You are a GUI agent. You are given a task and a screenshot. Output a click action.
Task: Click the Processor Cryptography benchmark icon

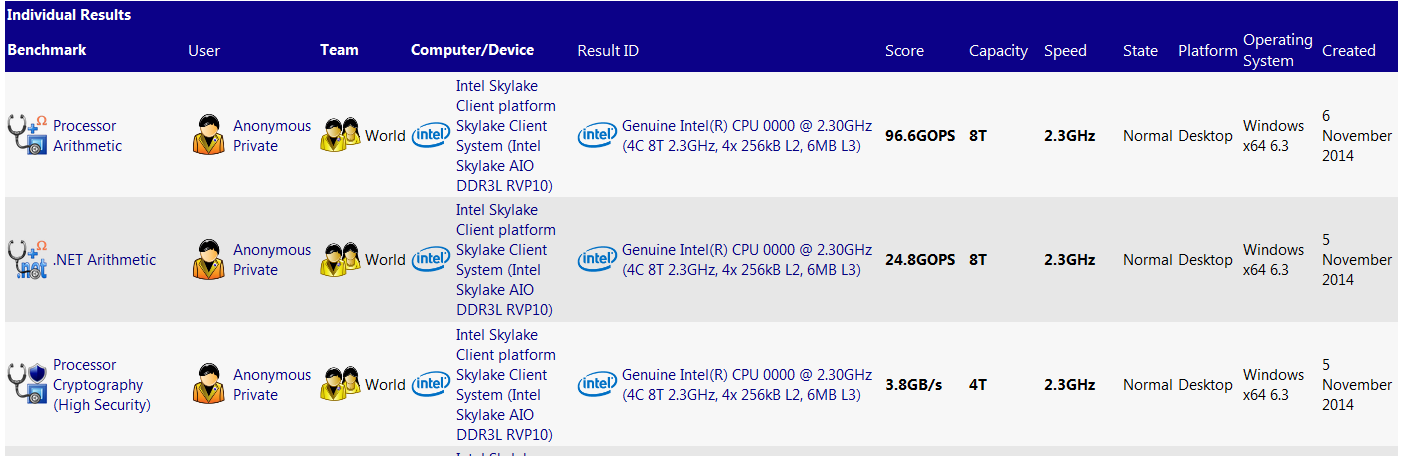(28, 384)
